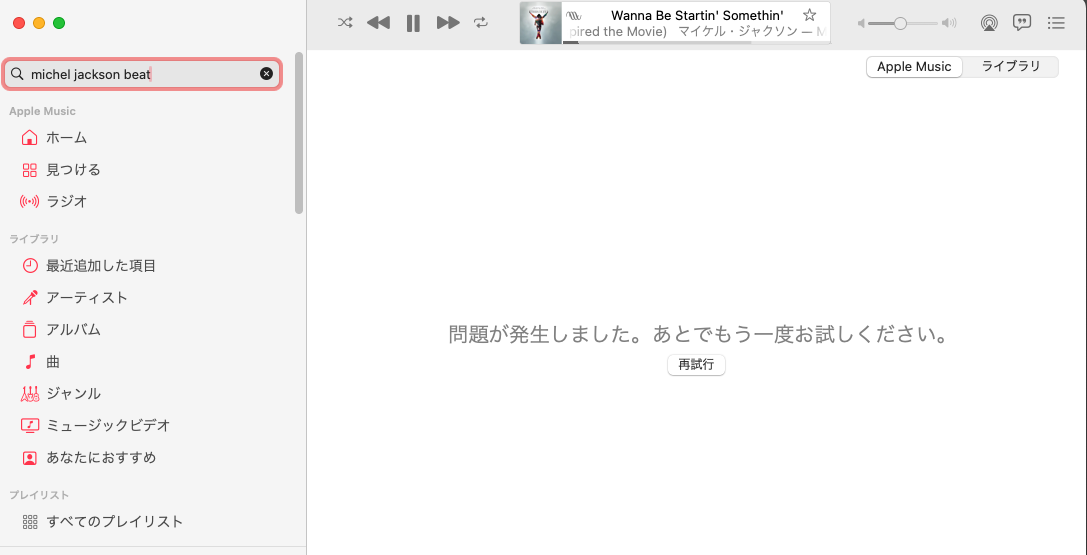The image size is (1087, 555).
Task: Toggle shuffle playback
Action: click(345, 23)
